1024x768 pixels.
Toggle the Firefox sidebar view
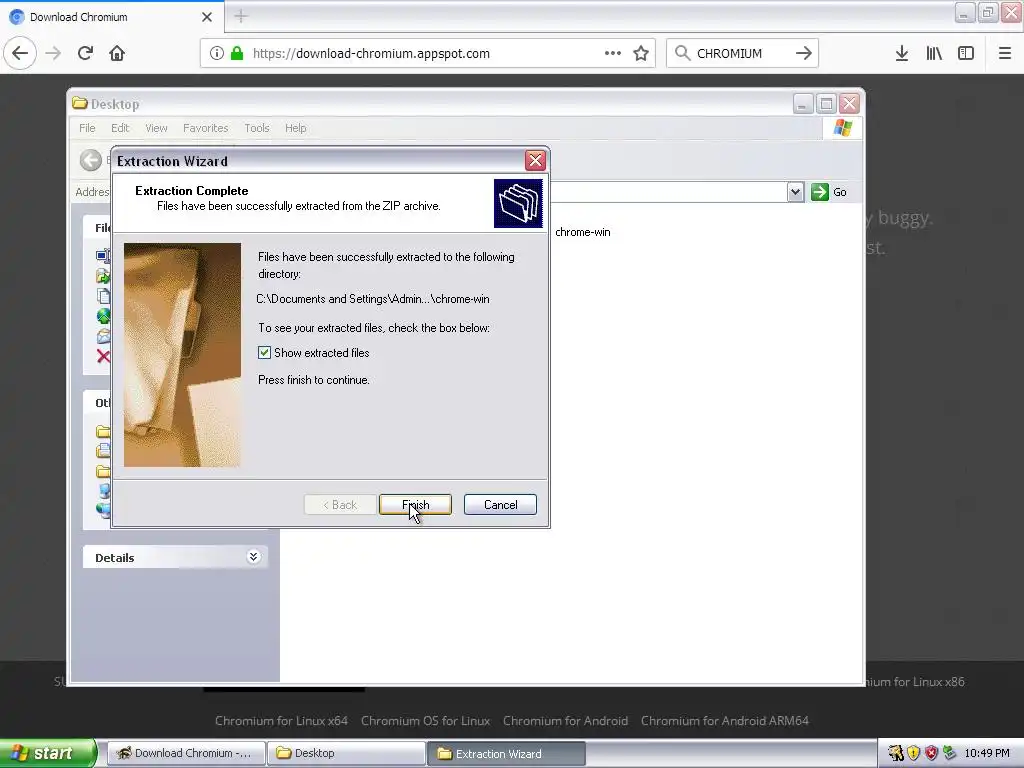pos(966,54)
